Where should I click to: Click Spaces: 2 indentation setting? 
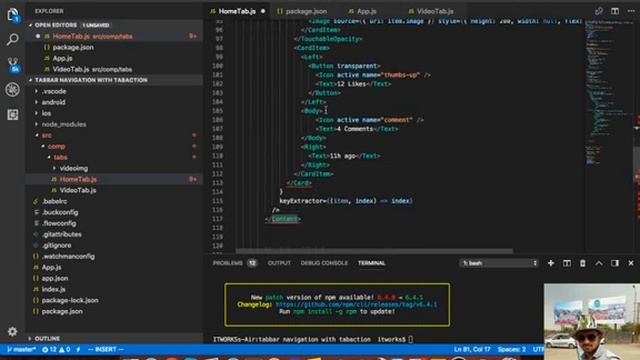point(511,349)
